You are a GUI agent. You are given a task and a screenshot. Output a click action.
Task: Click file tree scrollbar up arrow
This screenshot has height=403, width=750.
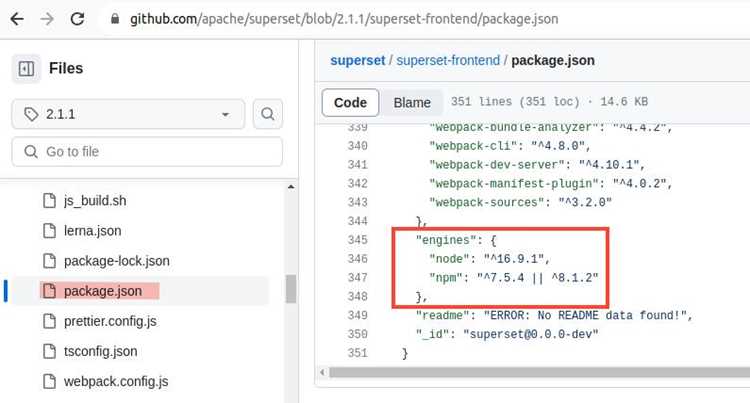point(291,187)
